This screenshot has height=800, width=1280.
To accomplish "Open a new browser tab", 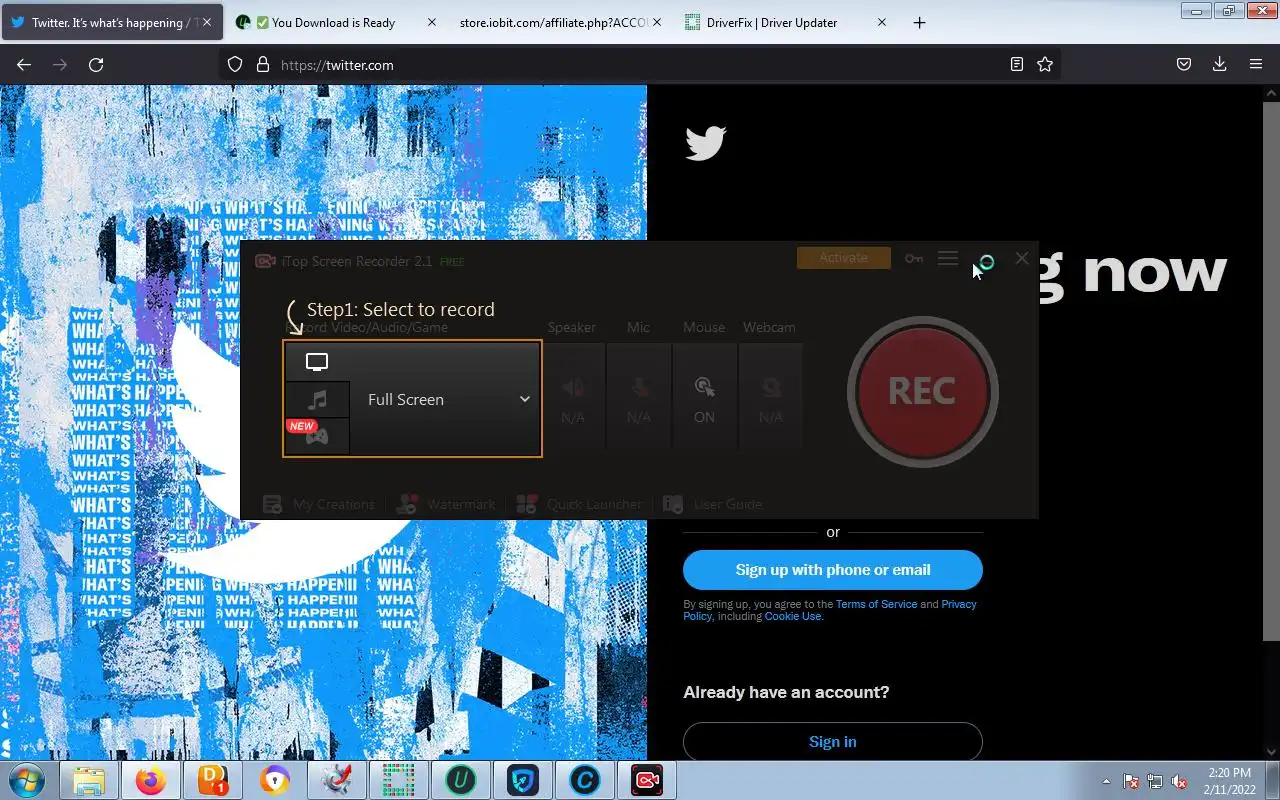I will [x=919, y=22].
